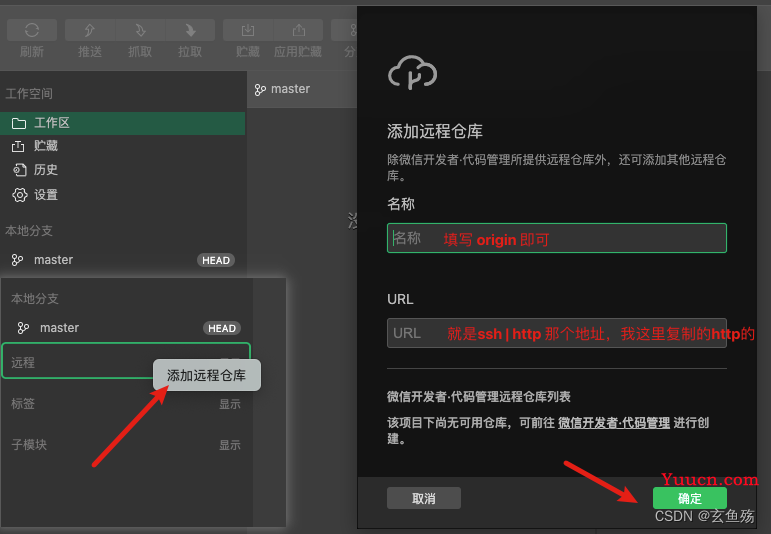Focus the 名称 name input field
Screen dimensions: 771x534
[x=557, y=238]
